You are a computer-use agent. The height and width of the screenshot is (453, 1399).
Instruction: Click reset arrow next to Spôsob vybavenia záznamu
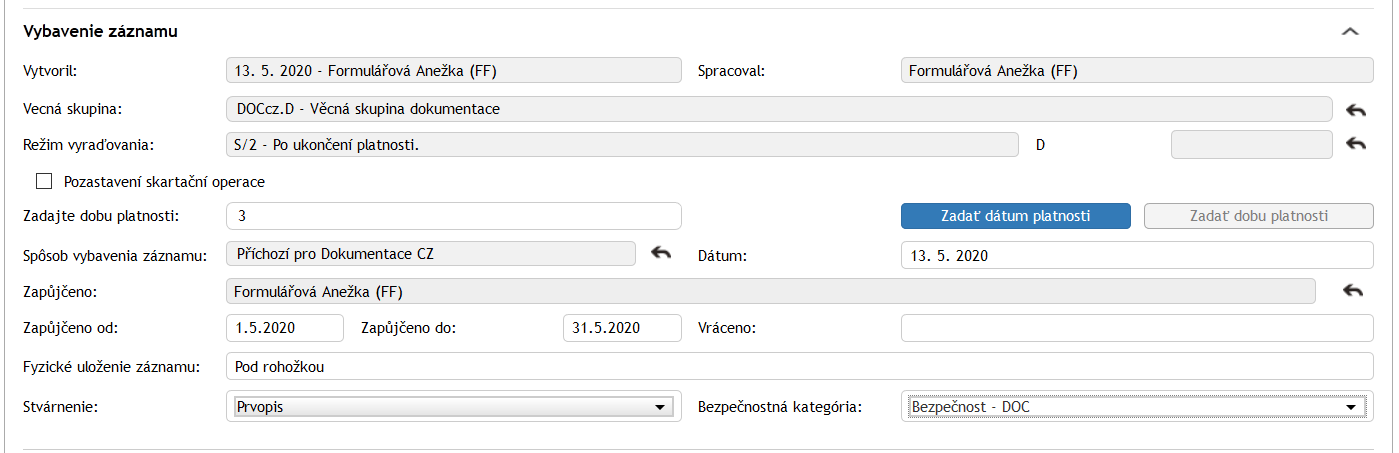click(x=661, y=254)
